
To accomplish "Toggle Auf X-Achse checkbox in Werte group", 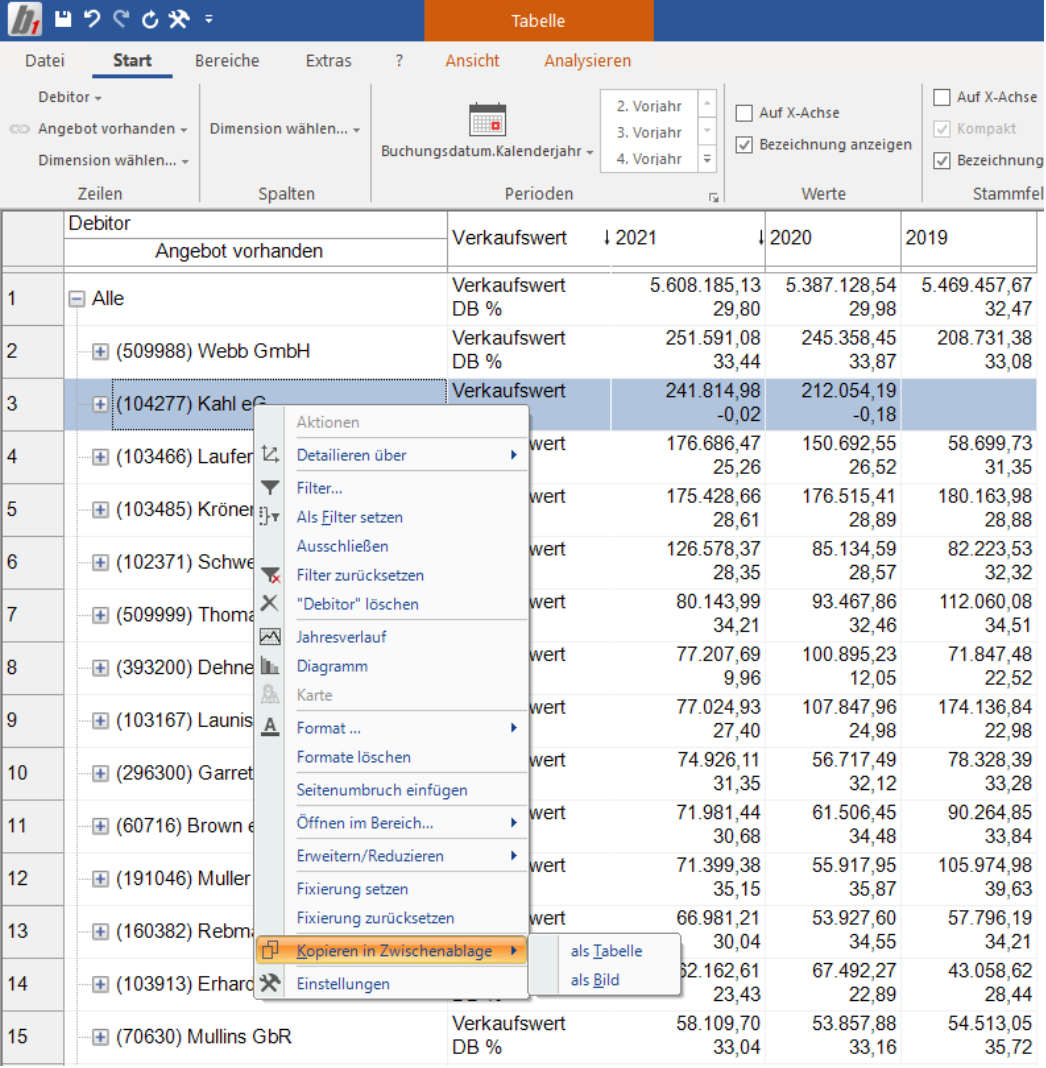I will click(744, 113).
